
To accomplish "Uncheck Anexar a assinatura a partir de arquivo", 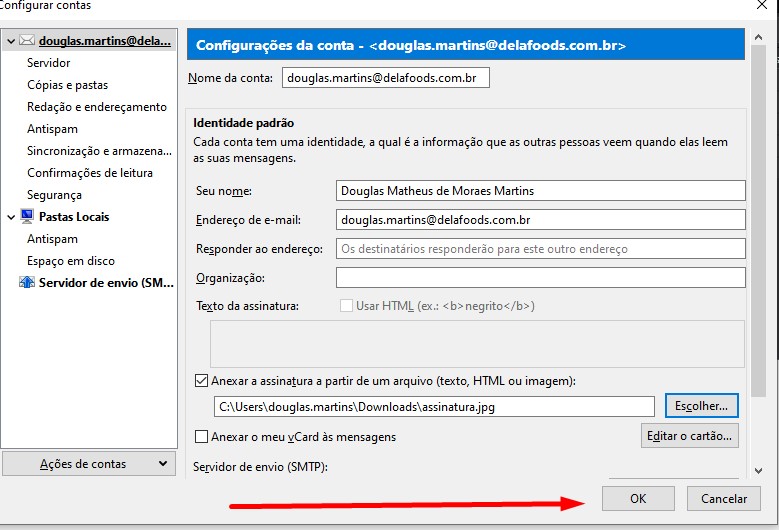I will coord(202,381).
